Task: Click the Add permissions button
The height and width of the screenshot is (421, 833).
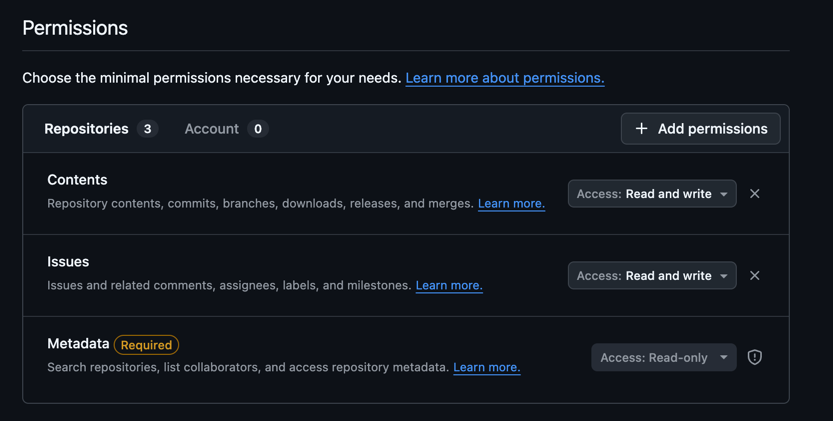Action: pyautogui.click(x=701, y=129)
